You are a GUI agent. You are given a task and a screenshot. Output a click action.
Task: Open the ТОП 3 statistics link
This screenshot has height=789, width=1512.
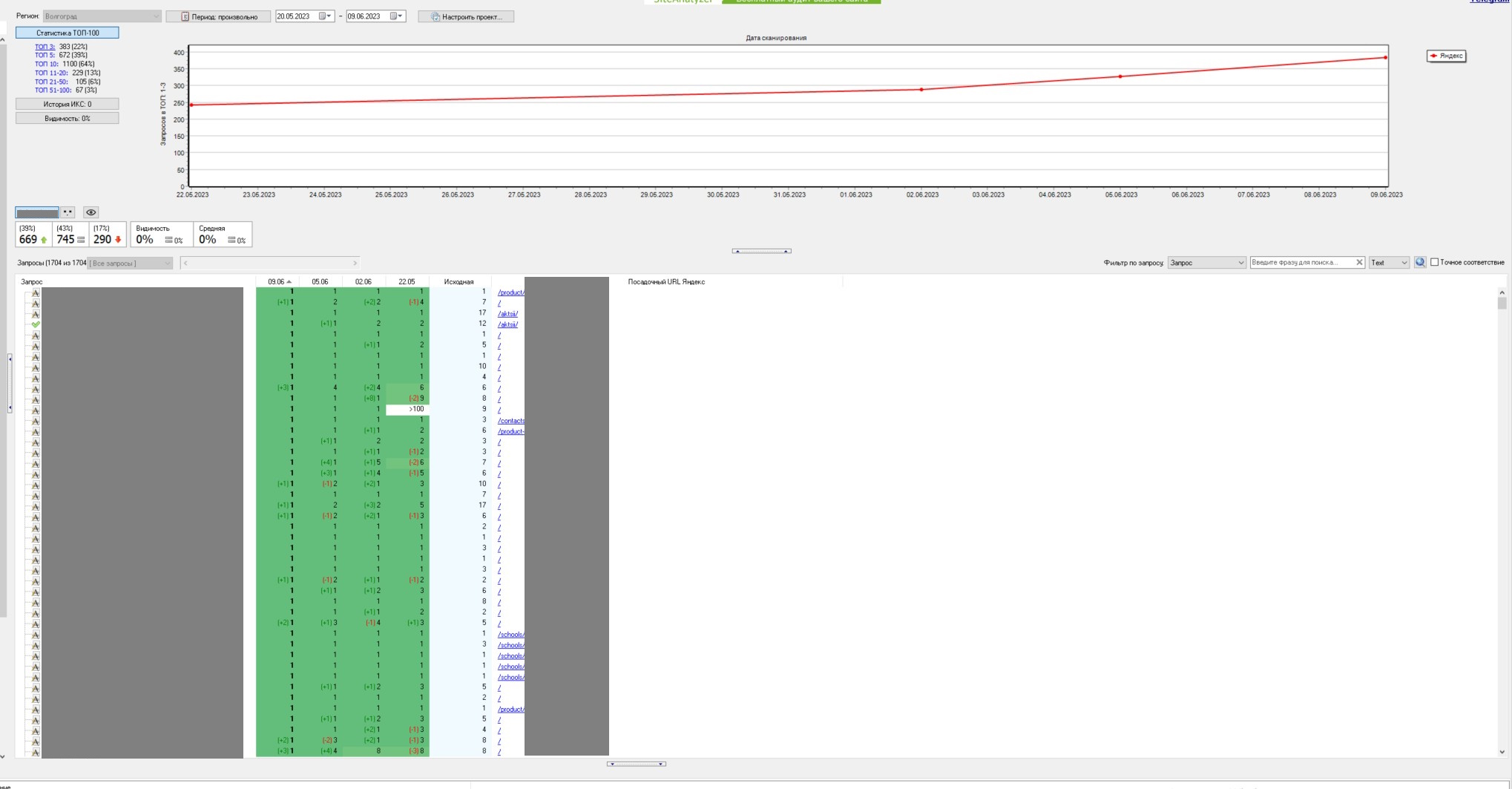click(x=45, y=47)
